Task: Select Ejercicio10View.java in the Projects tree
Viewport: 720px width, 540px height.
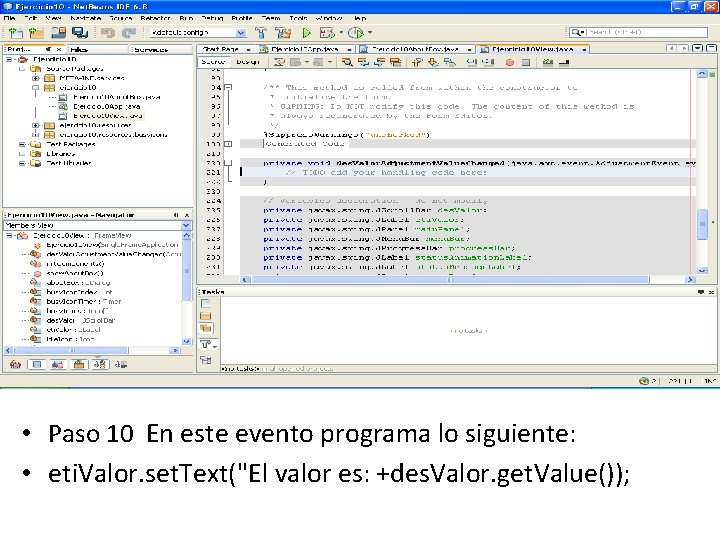Action: pos(107,116)
